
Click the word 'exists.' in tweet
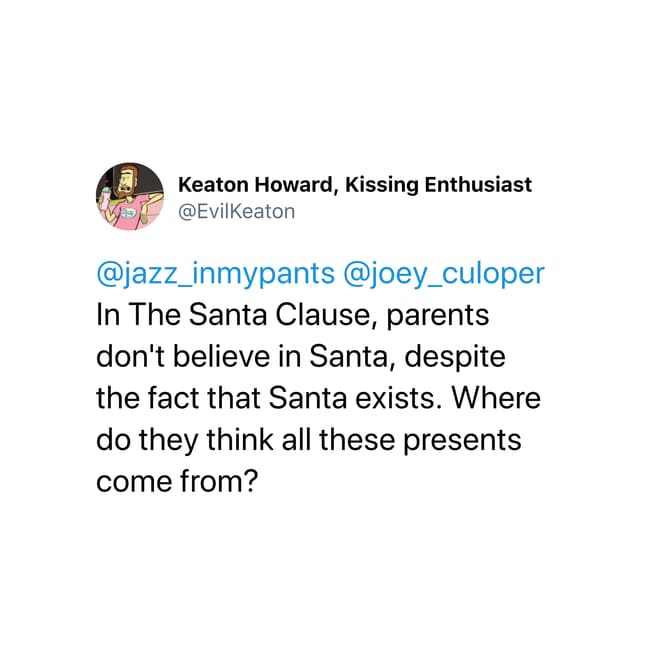point(398,398)
